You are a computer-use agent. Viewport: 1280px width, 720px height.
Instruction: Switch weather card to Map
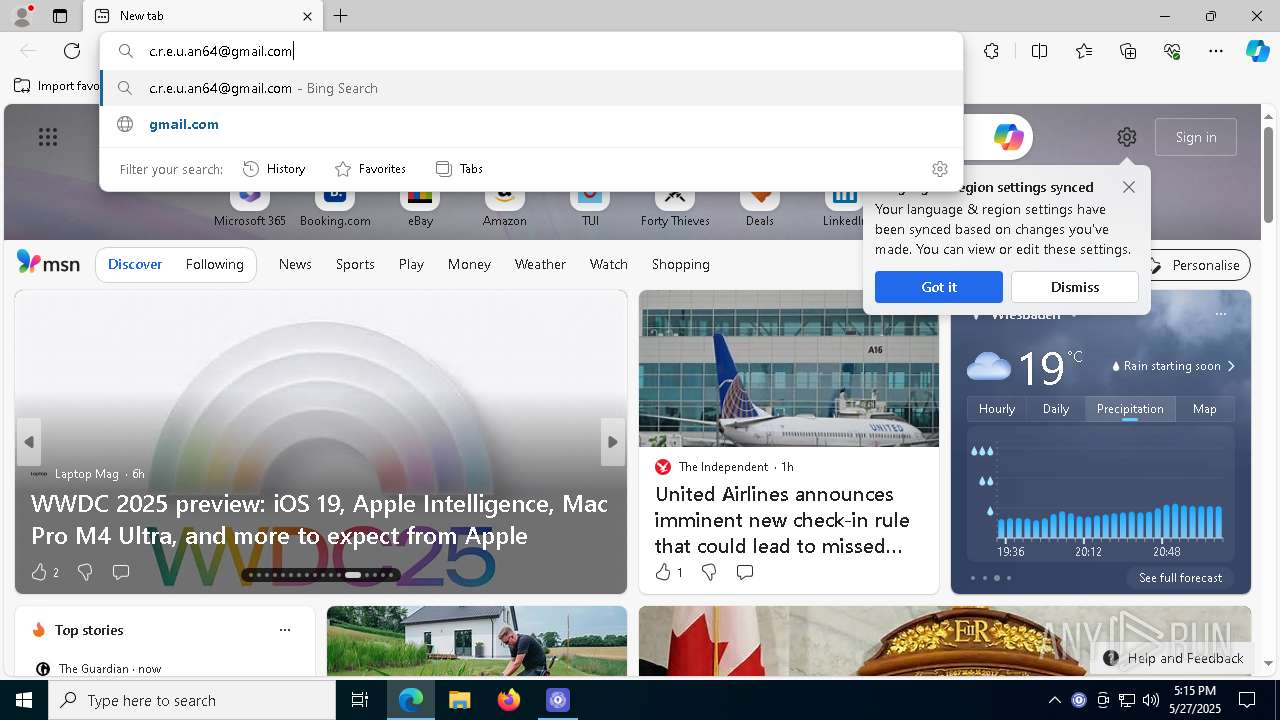1205,409
